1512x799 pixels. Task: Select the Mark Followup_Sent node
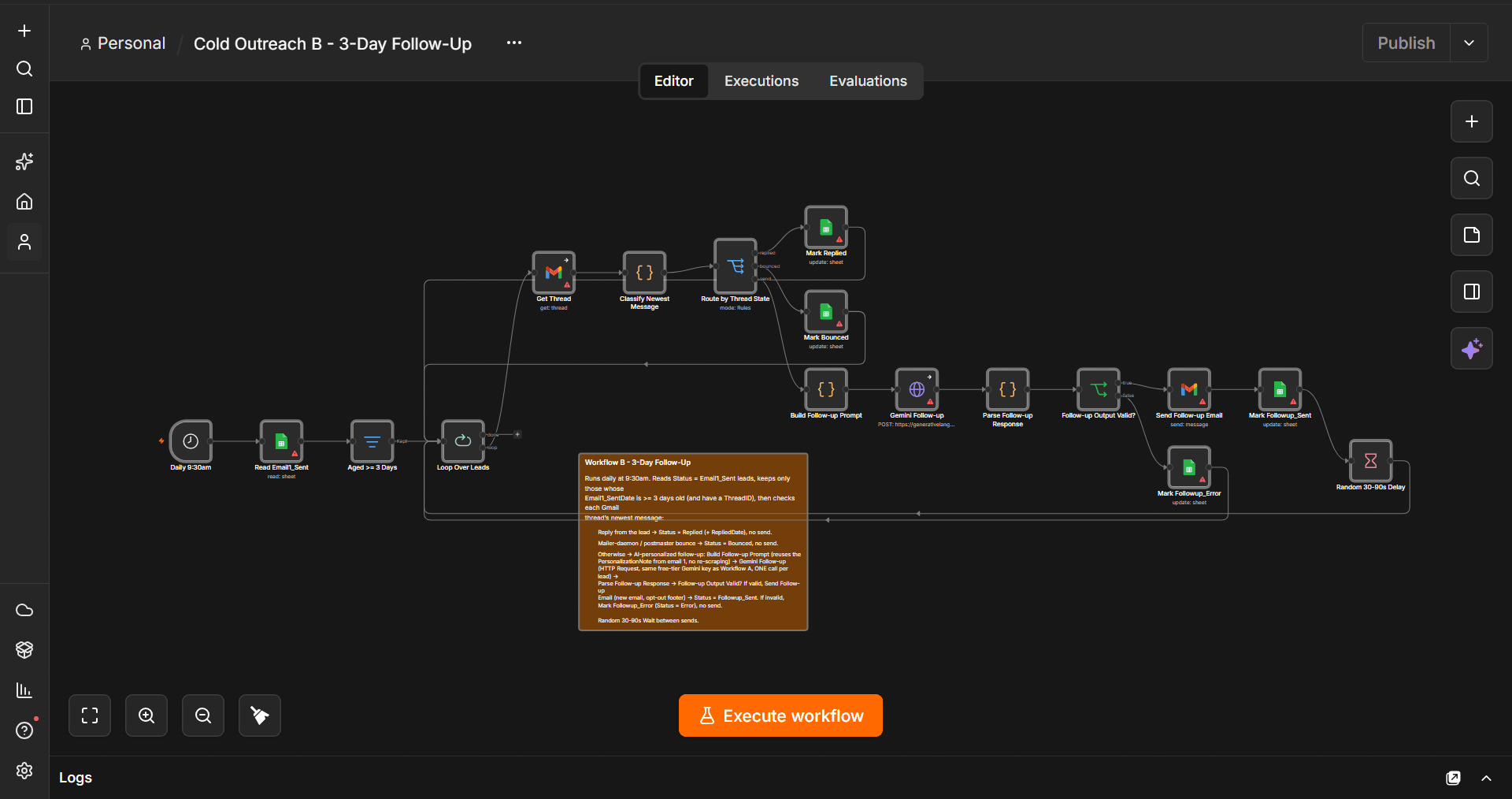(x=1280, y=389)
